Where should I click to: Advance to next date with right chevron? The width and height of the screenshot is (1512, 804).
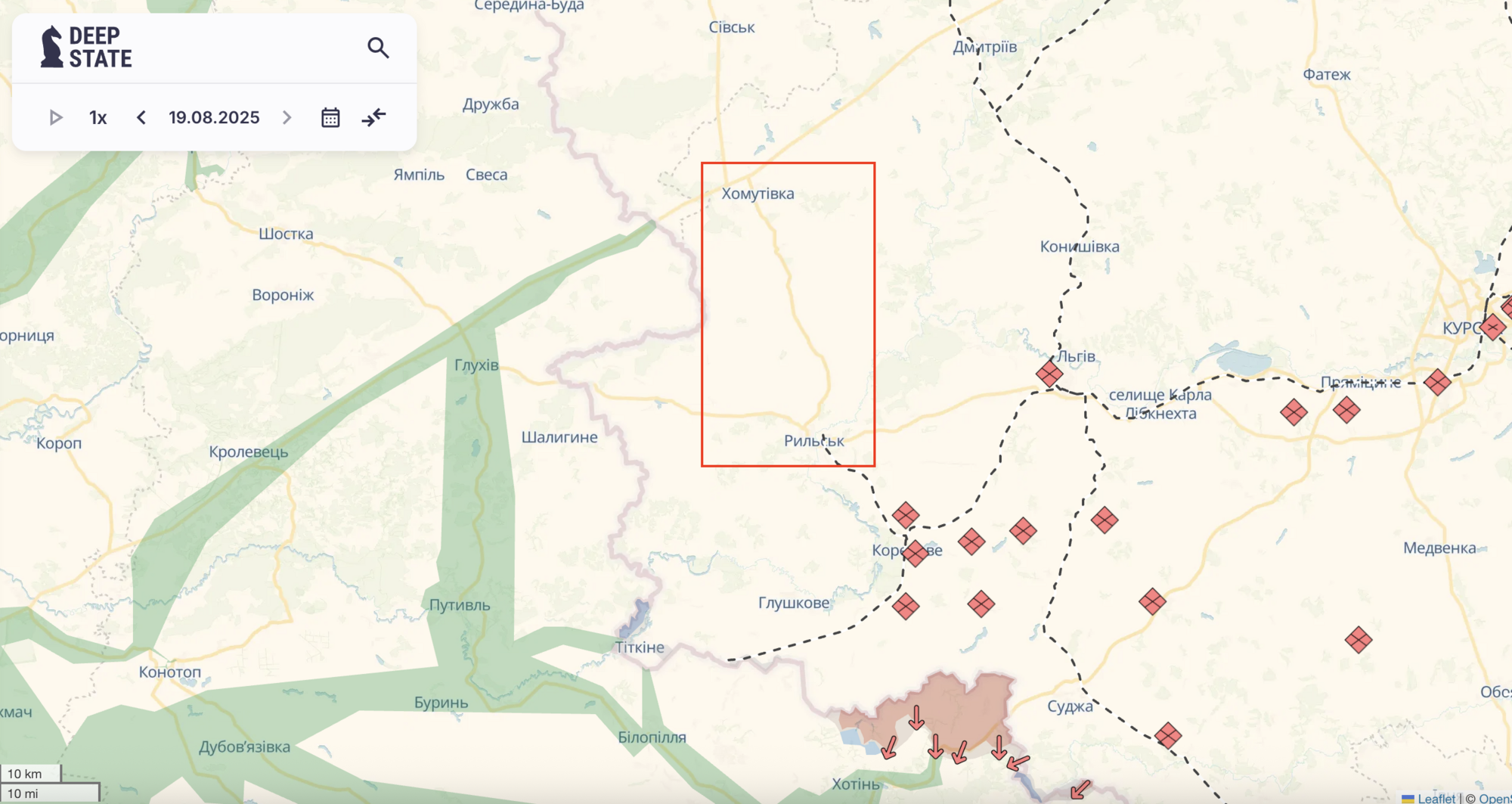click(287, 117)
